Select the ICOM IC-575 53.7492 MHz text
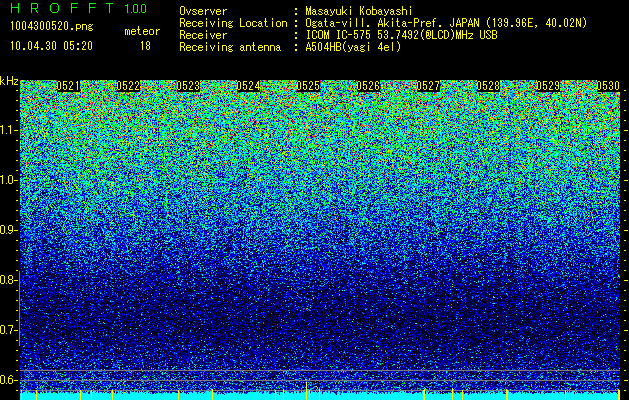Image resolution: width=629 pixels, height=400 pixels. (x=402, y=35)
